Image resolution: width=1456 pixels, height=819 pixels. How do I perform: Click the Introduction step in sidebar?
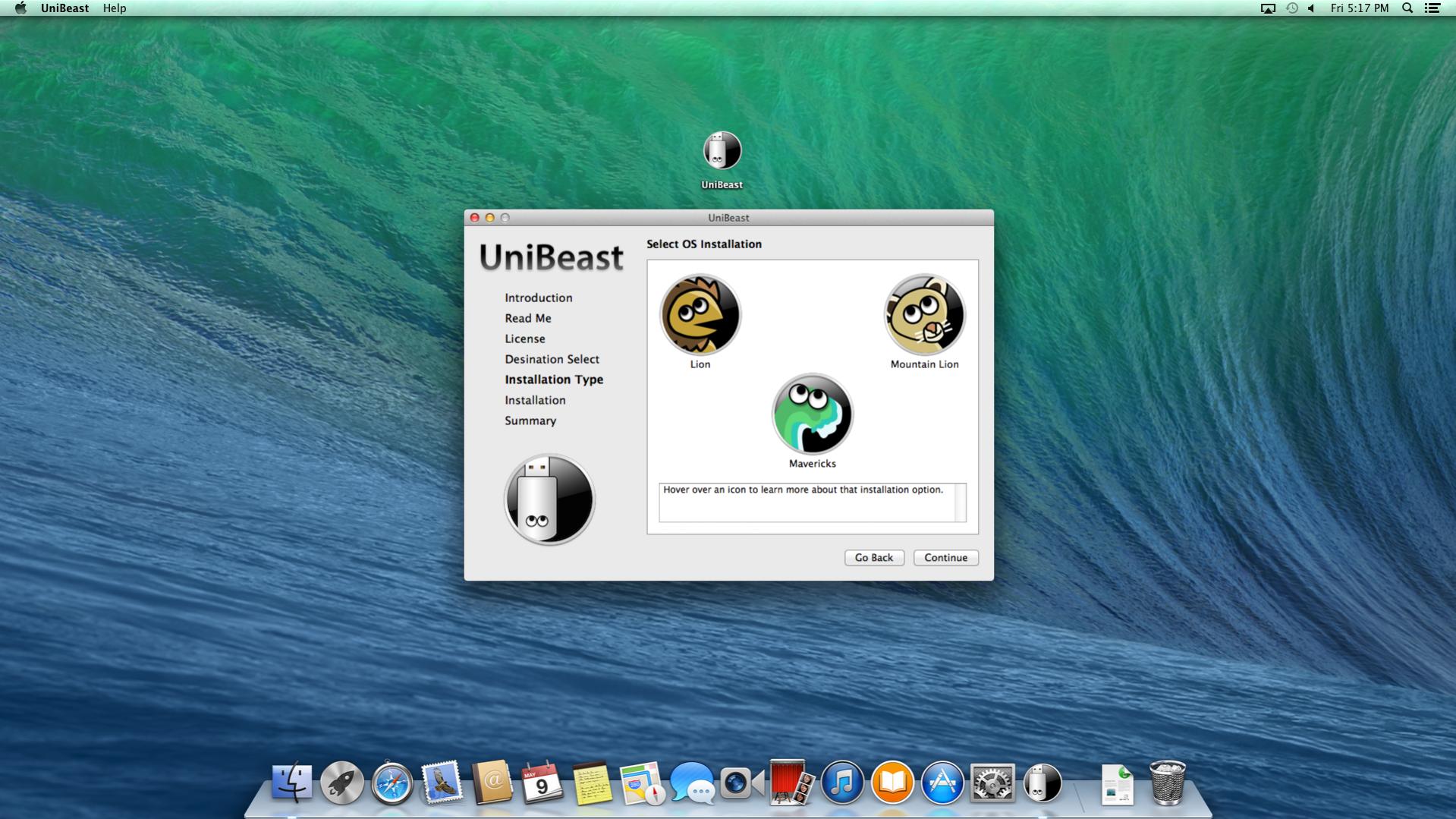539,298
